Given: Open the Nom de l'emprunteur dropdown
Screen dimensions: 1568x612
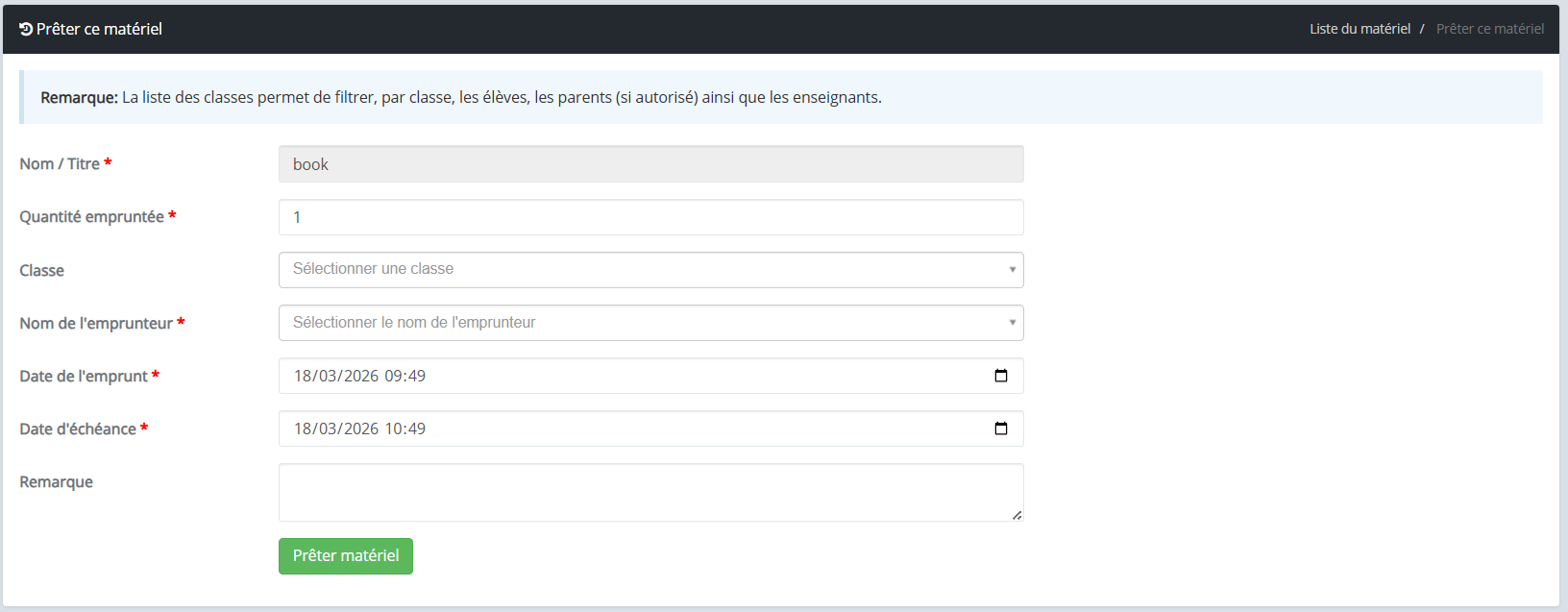Looking at the screenshot, I should point(650,323).
